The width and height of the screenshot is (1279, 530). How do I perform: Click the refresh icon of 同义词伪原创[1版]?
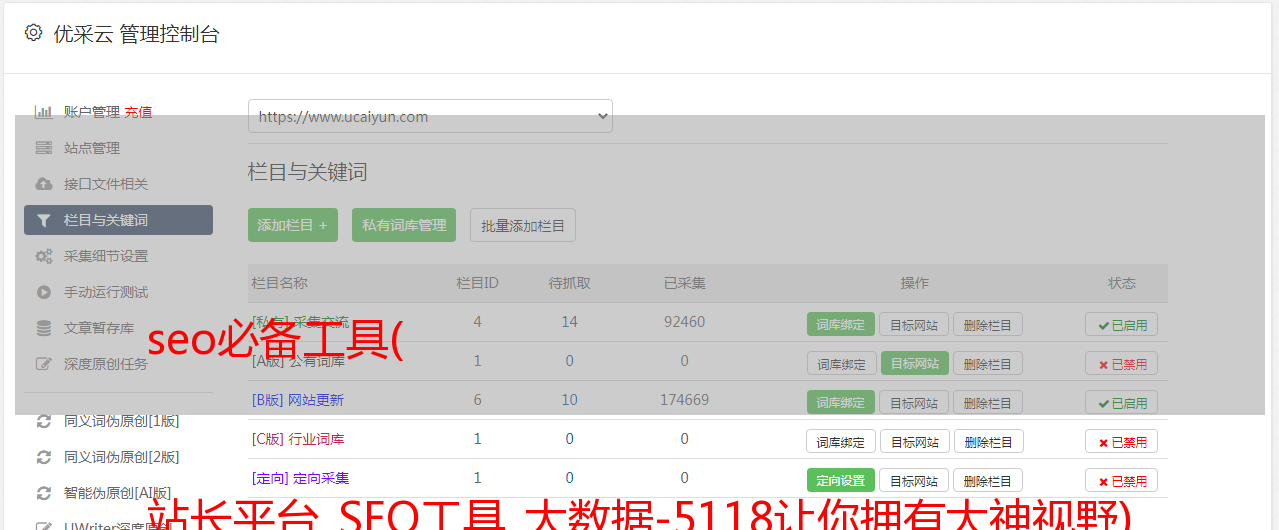coord(44,421)
